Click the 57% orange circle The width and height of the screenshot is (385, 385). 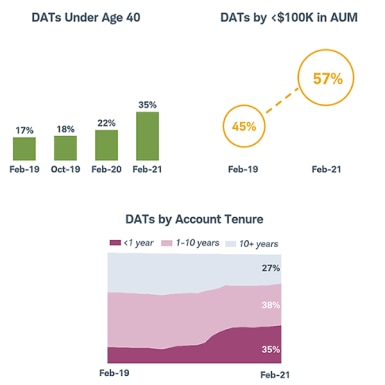tap(326, 78)
